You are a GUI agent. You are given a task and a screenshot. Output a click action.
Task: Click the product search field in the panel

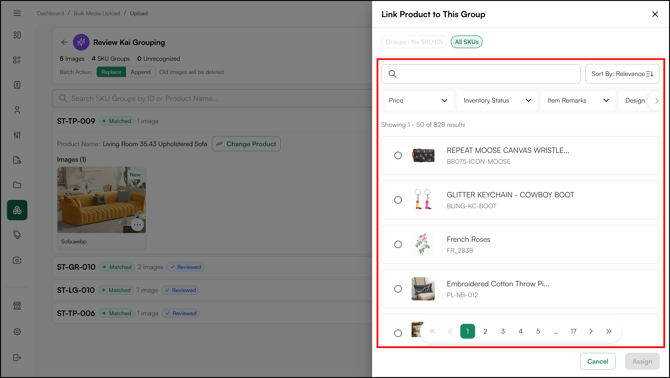pyautogui.click(x=481, y=74)
